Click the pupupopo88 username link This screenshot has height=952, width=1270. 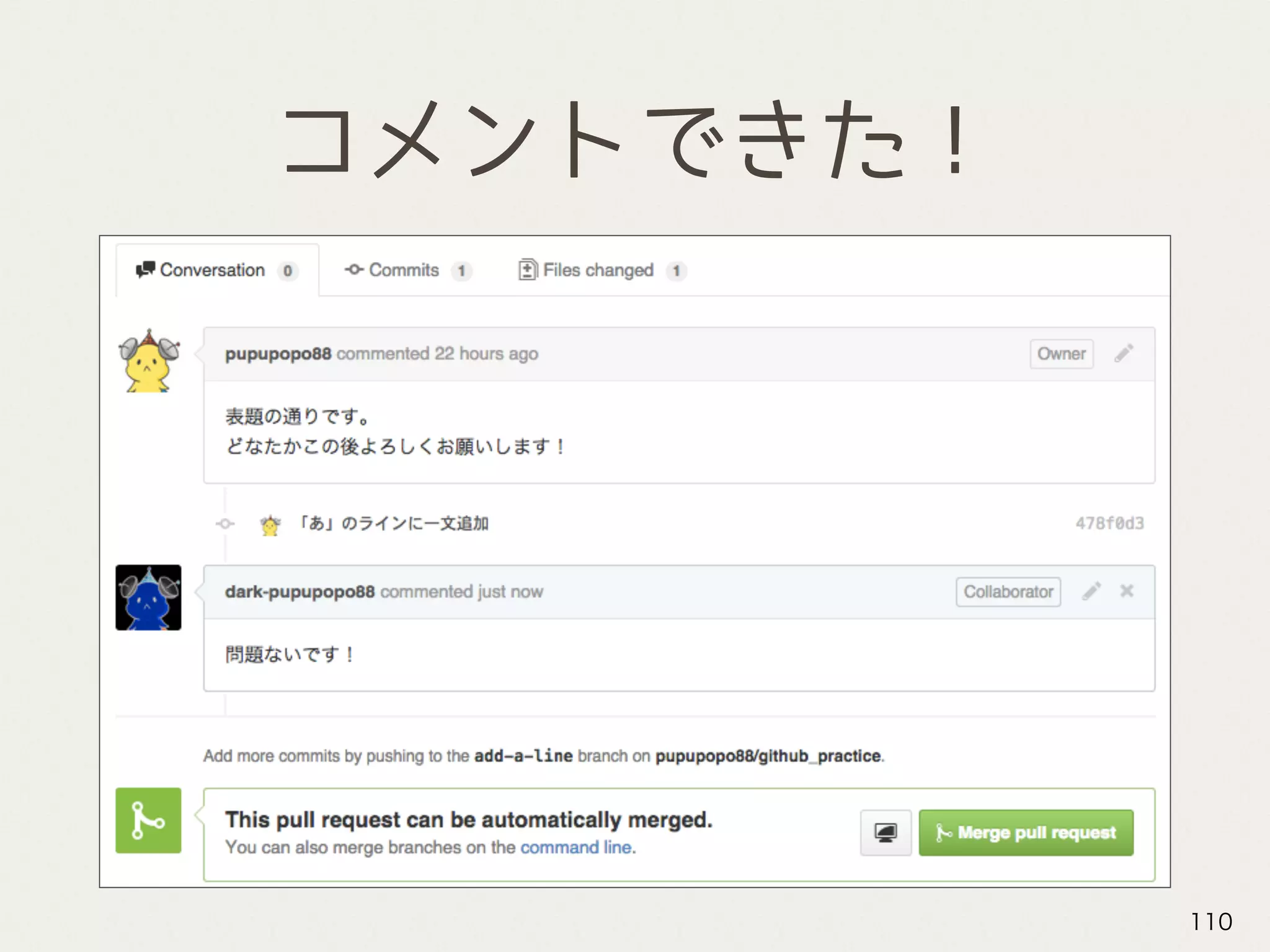click(x=278, y=354)
